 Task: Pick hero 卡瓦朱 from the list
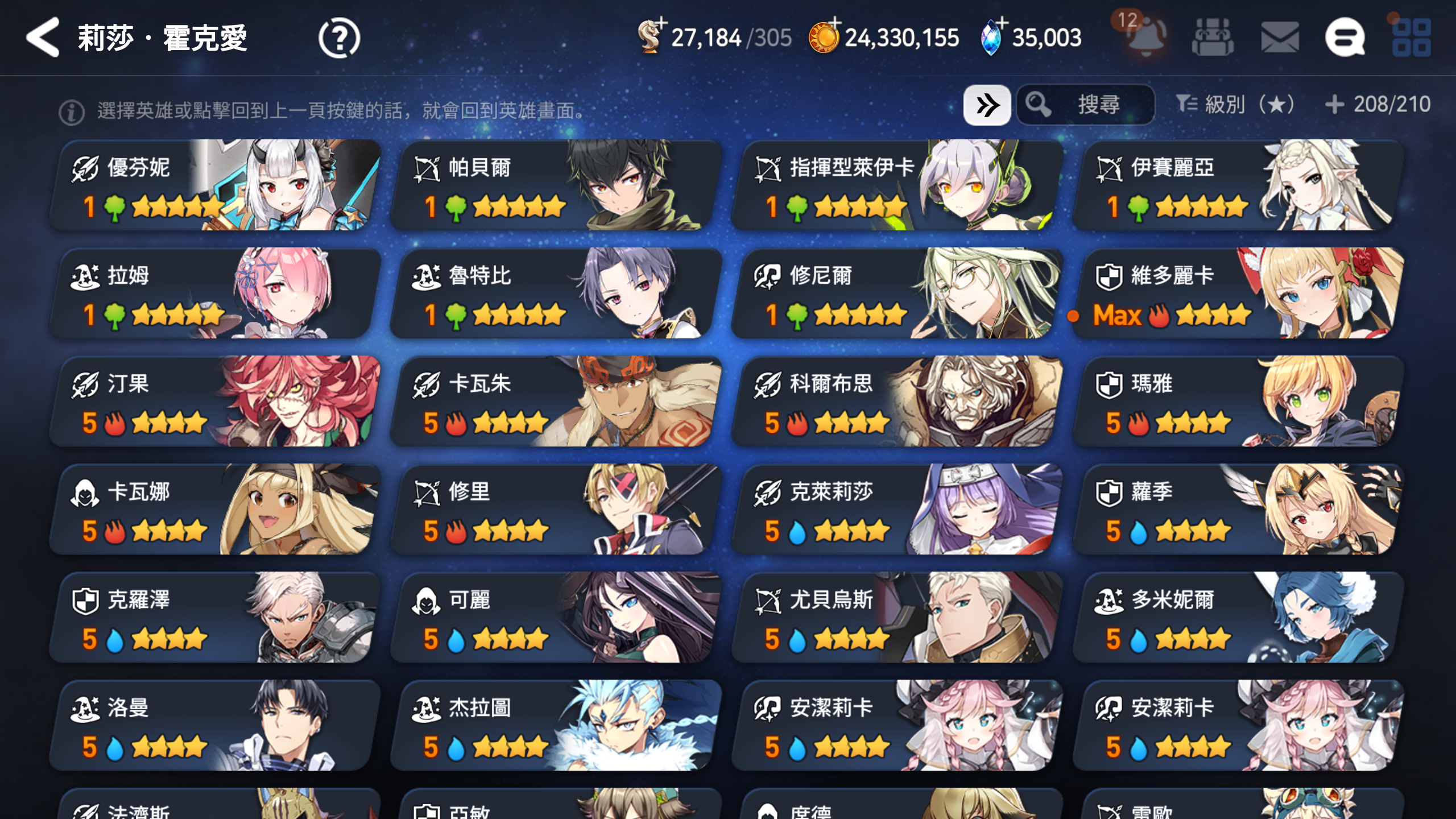coord(555,402)
